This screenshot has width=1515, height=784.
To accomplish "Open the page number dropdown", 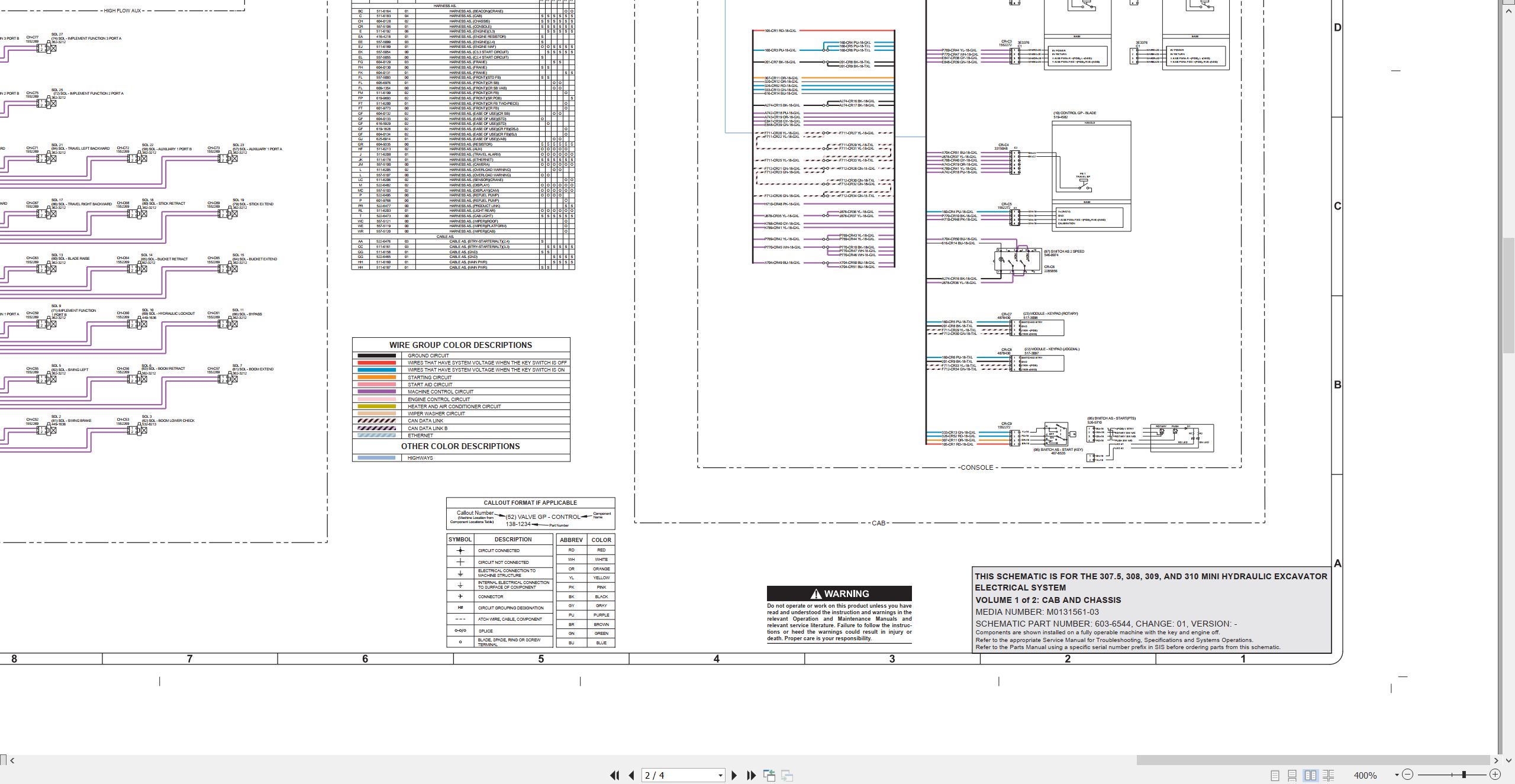I will [x=720, y=775].
